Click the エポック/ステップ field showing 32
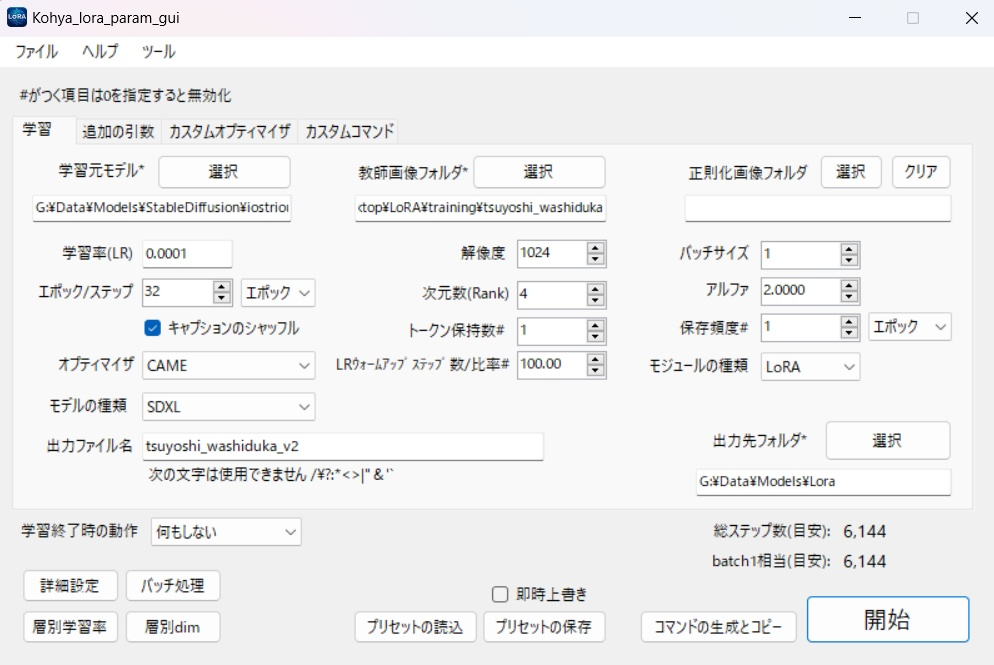 coord(178,292)
